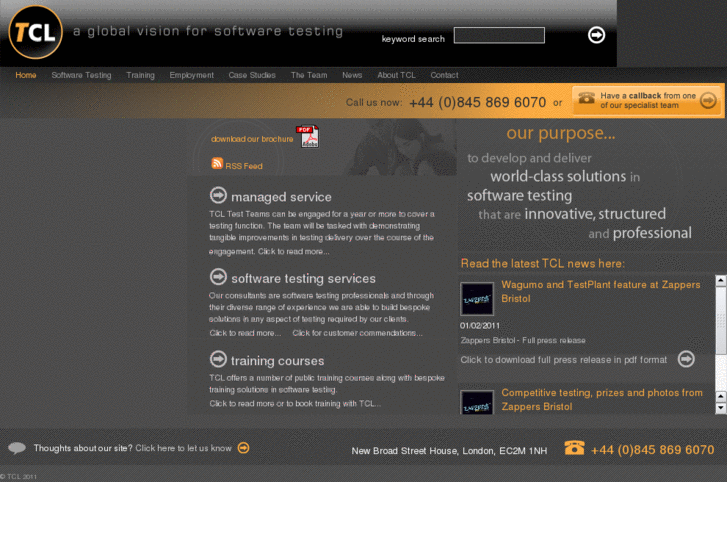Click the date 01/02/2011

tap(479, 326)
